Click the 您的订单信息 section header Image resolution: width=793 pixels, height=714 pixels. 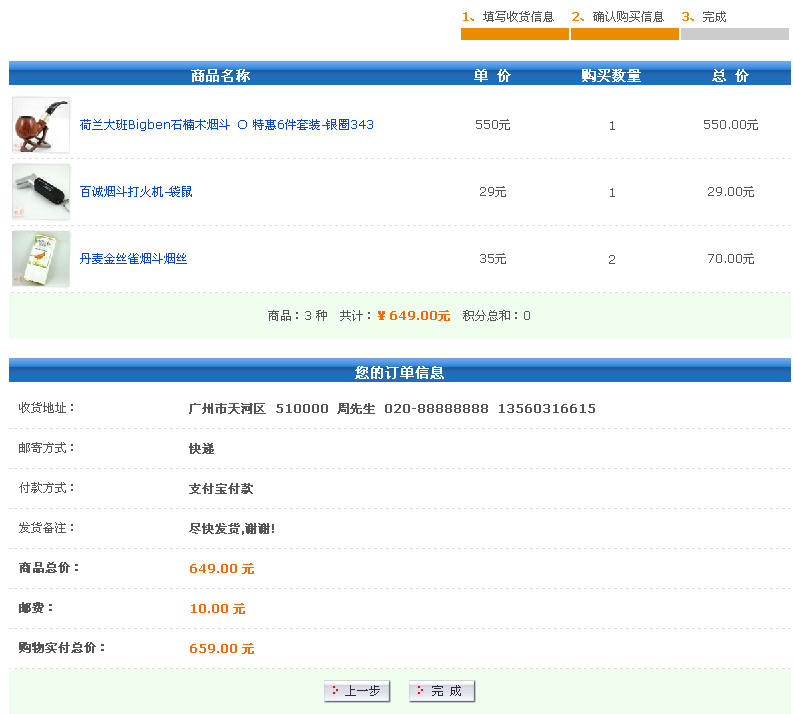[x=399, y=373]
